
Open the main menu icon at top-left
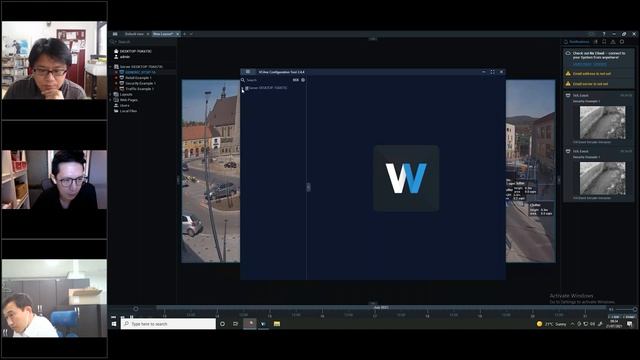click(115, 34)
